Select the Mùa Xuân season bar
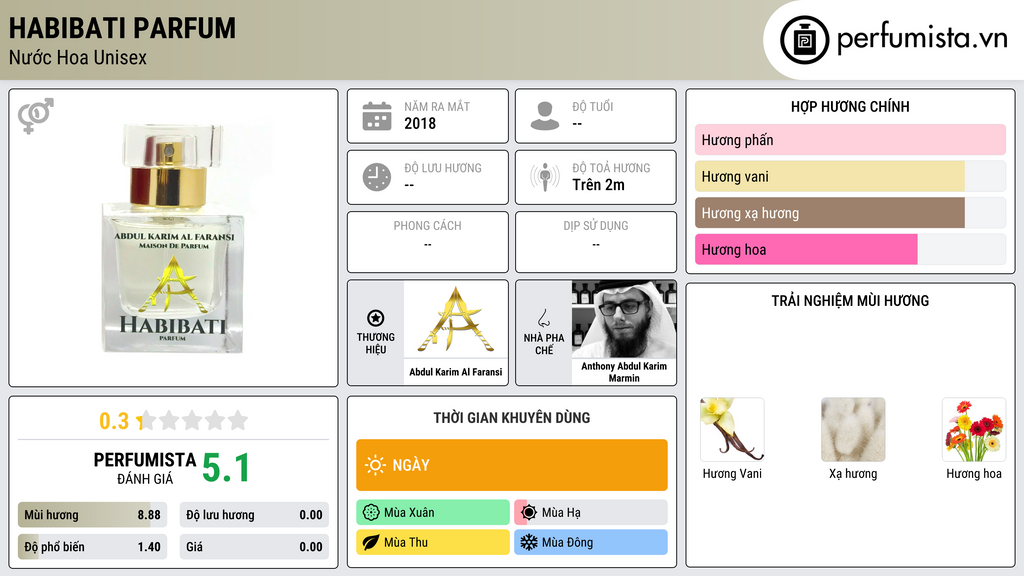The width and height of the screenshot is (1024, 576). click(x=433, y=513)
